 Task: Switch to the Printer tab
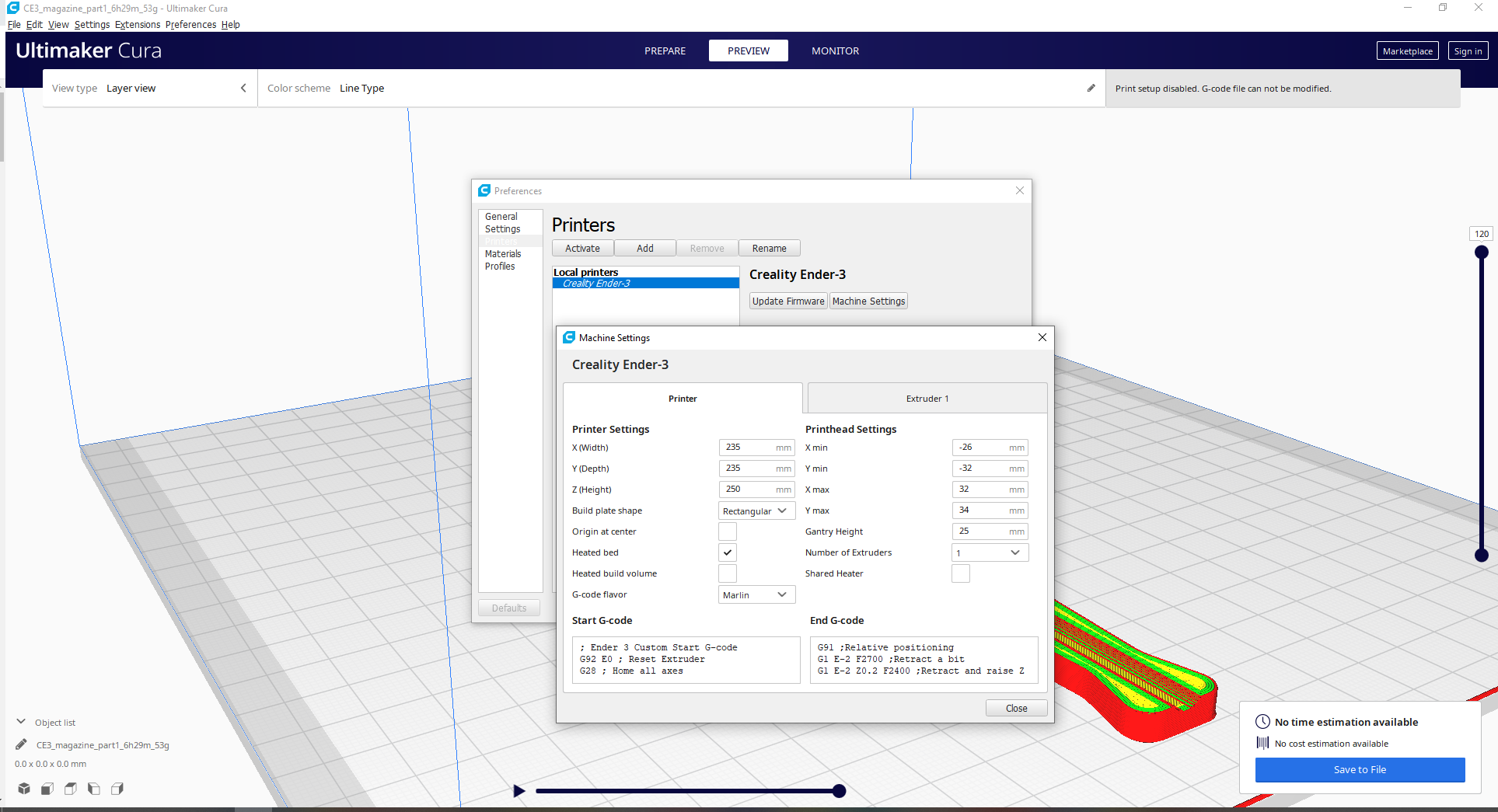pyautogui.click(x=683, y=398)
